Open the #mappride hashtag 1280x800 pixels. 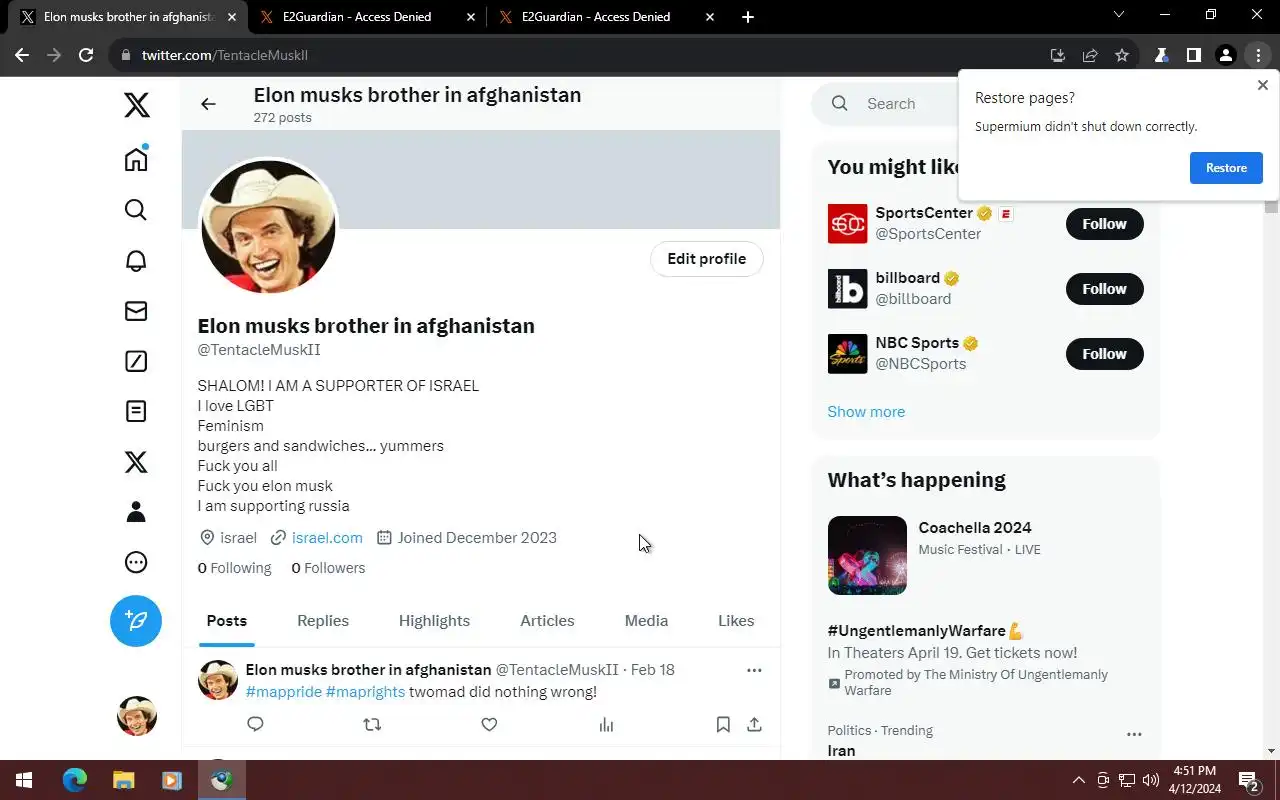284,692
